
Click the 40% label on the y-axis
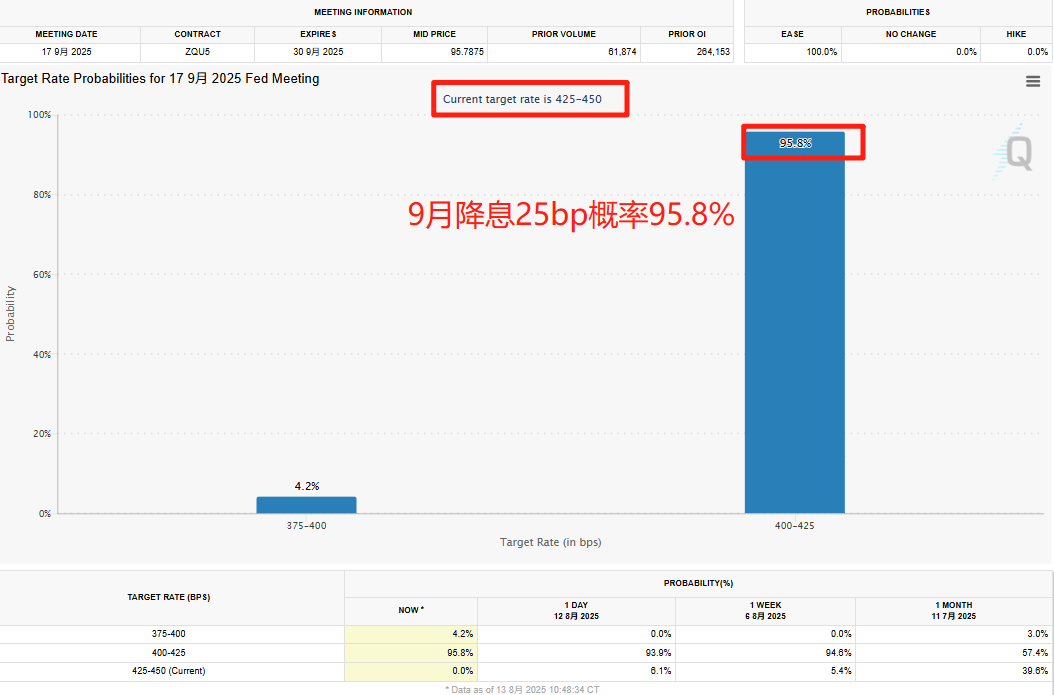[x=42, y=354]
